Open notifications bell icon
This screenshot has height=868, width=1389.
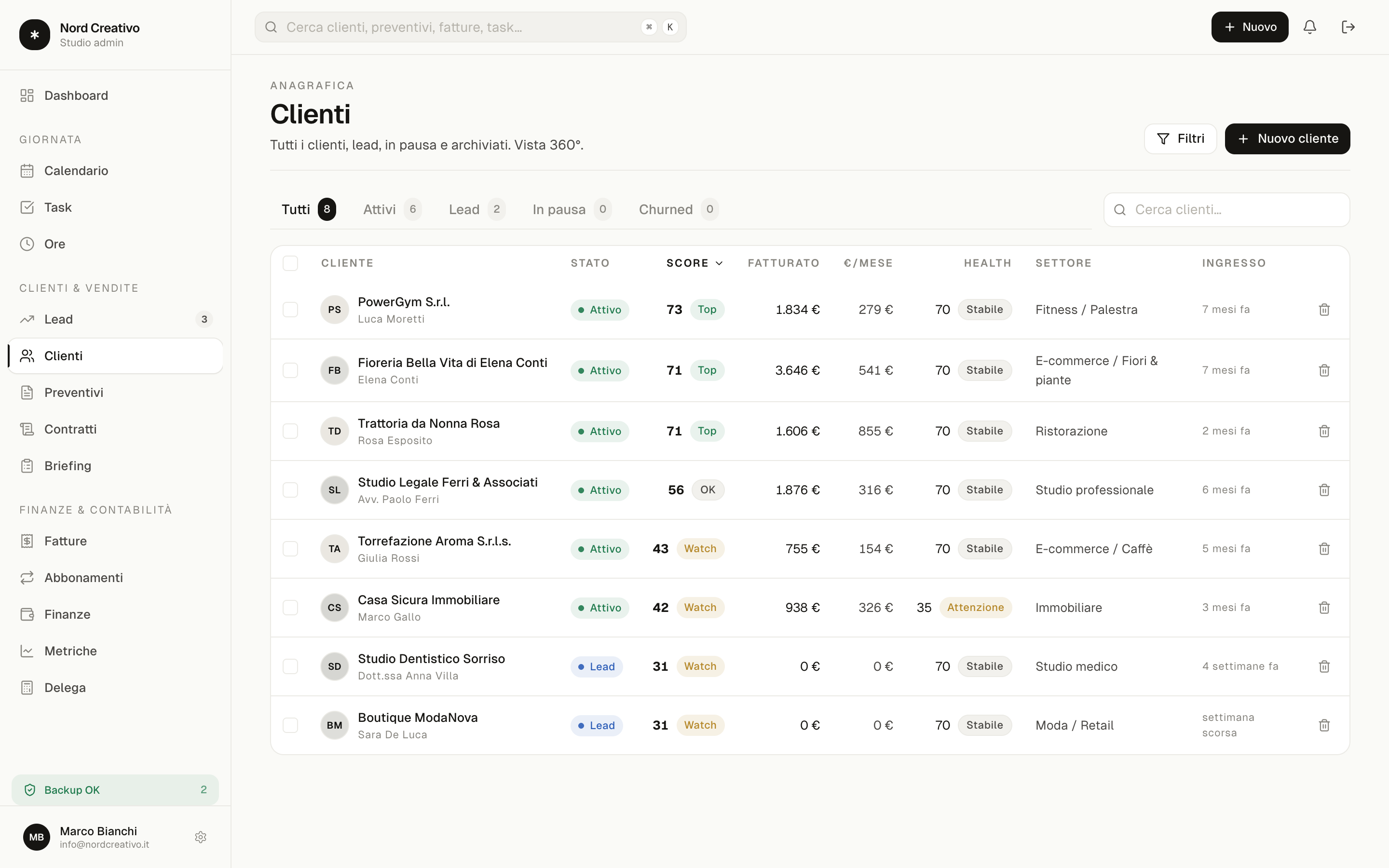[1309, 27]
